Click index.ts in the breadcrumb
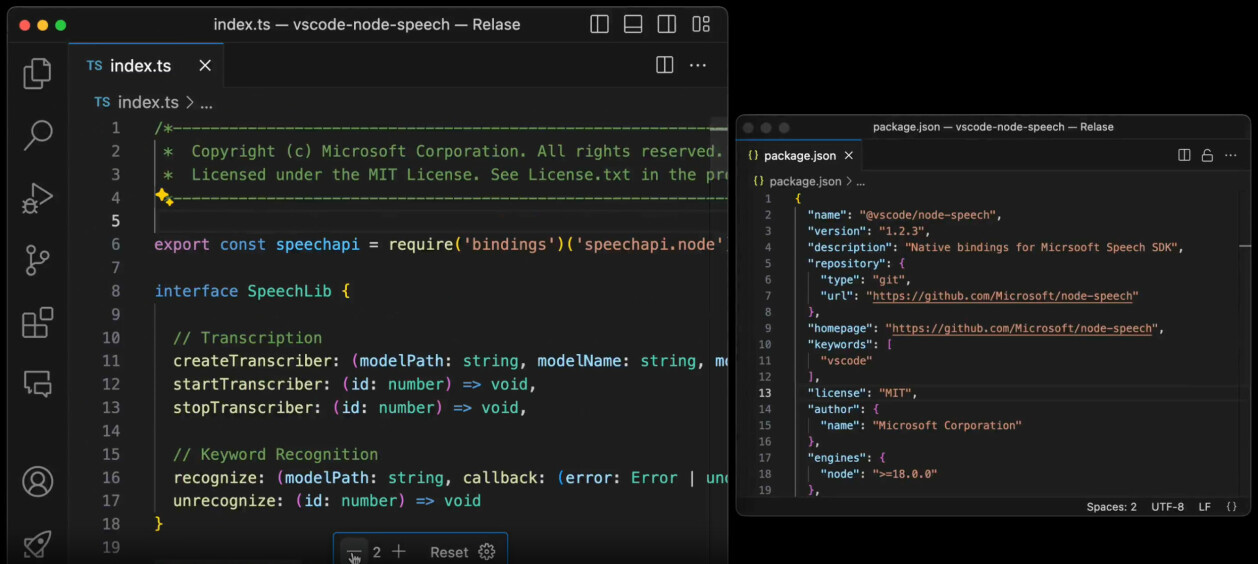 coord(148,102)
